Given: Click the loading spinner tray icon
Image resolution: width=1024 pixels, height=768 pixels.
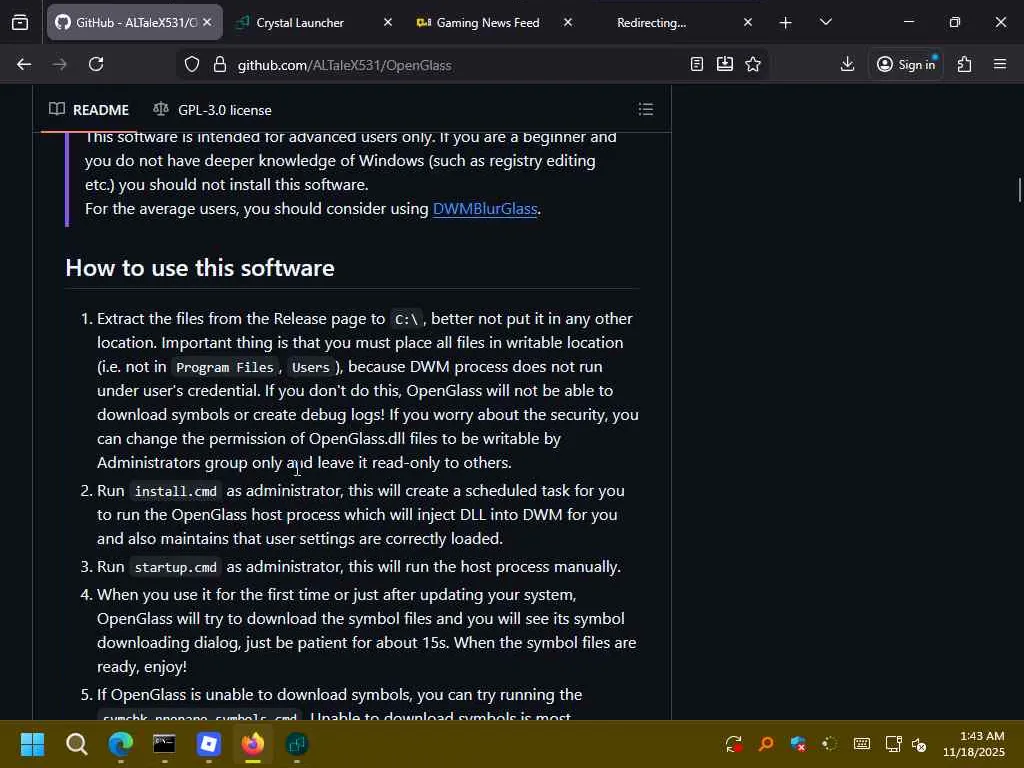Looking at the screenshot, I should click(x=829, y=744).
